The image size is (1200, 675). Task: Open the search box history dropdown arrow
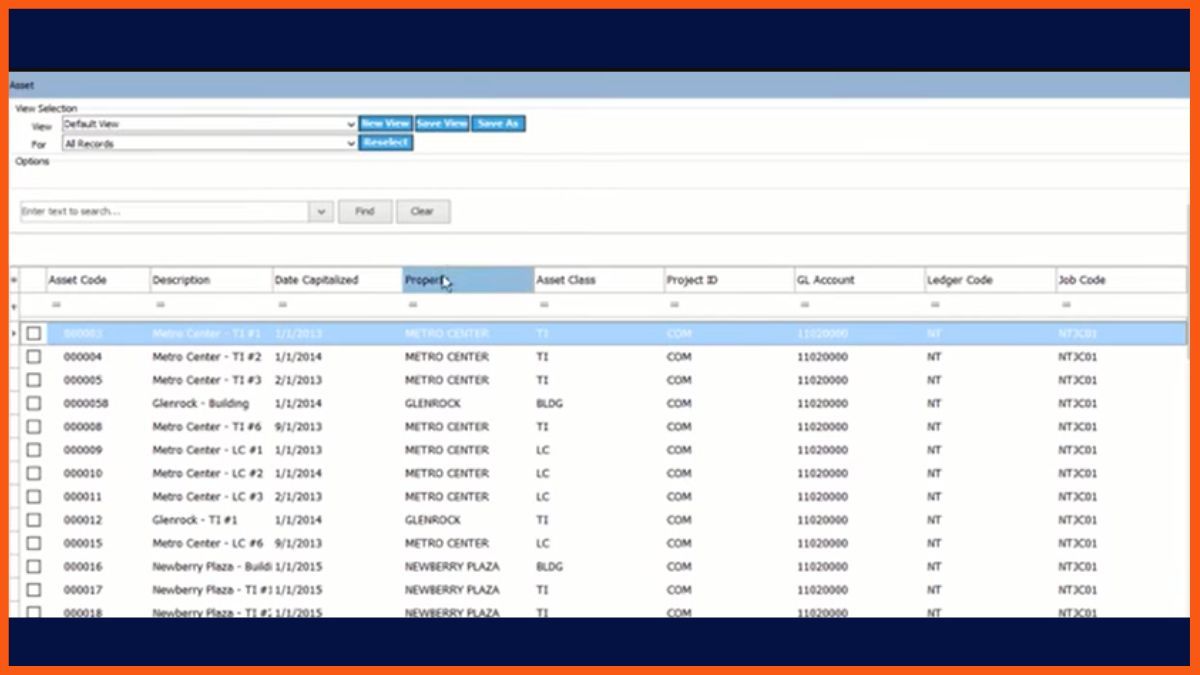click(x=321, y=212)
